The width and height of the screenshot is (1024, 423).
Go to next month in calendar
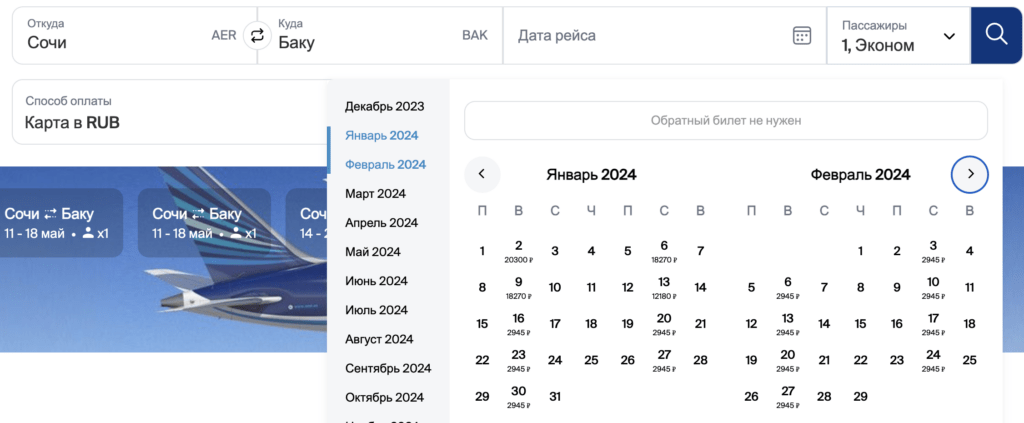pos(970,174)
